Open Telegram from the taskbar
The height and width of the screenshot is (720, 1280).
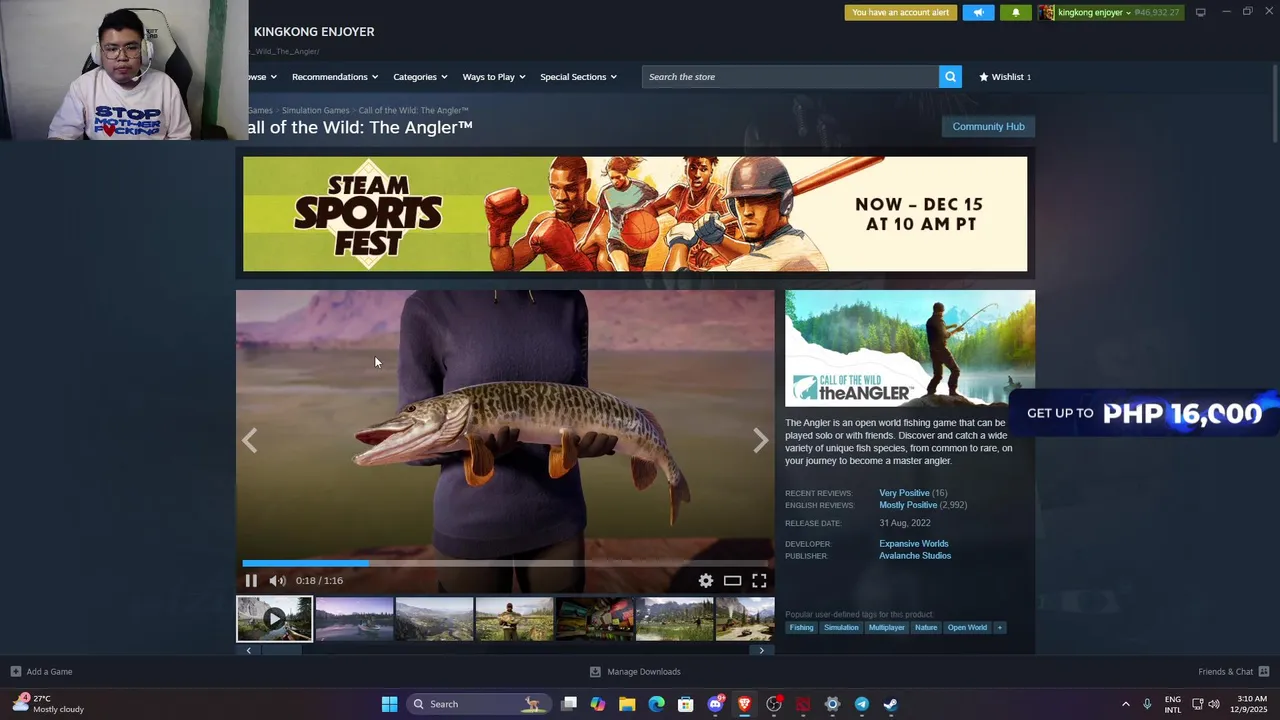(861, 704)
